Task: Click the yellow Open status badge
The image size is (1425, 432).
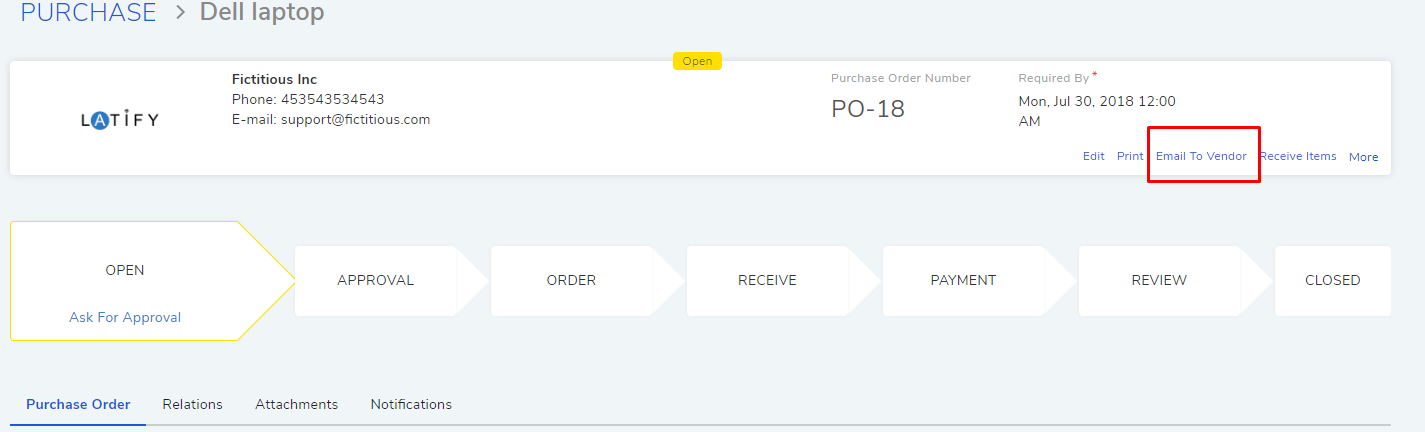Action: 697,61
